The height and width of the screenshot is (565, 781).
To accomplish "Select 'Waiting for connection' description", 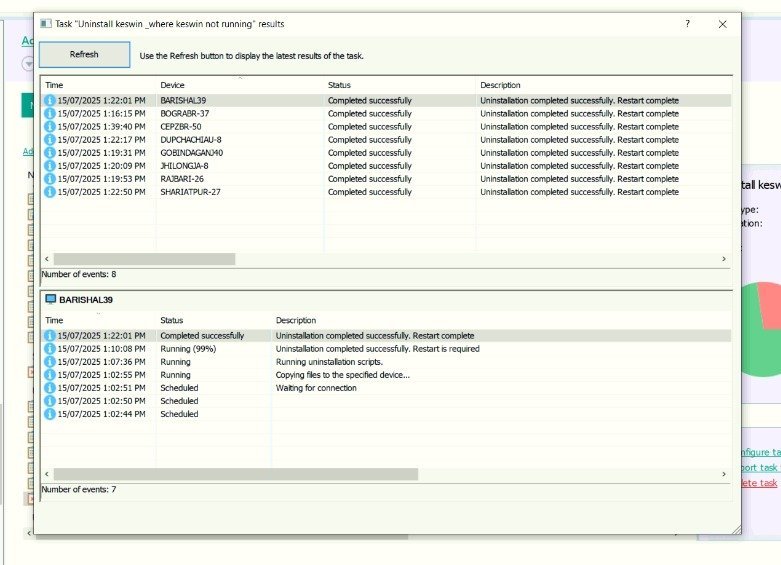I will [x=316, y=388].
